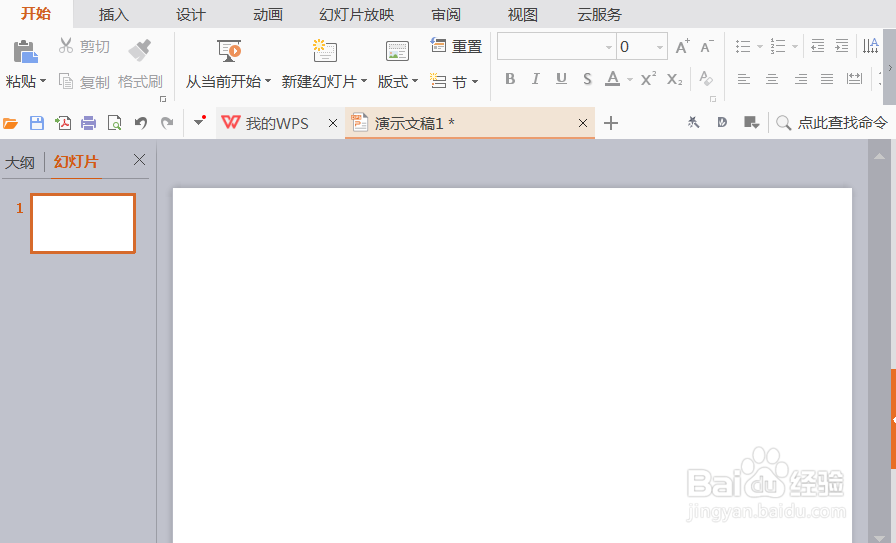Close the slide panel with X
This screenshot has height=543, width=896.
pyautogui.click(x=139, y=160)
